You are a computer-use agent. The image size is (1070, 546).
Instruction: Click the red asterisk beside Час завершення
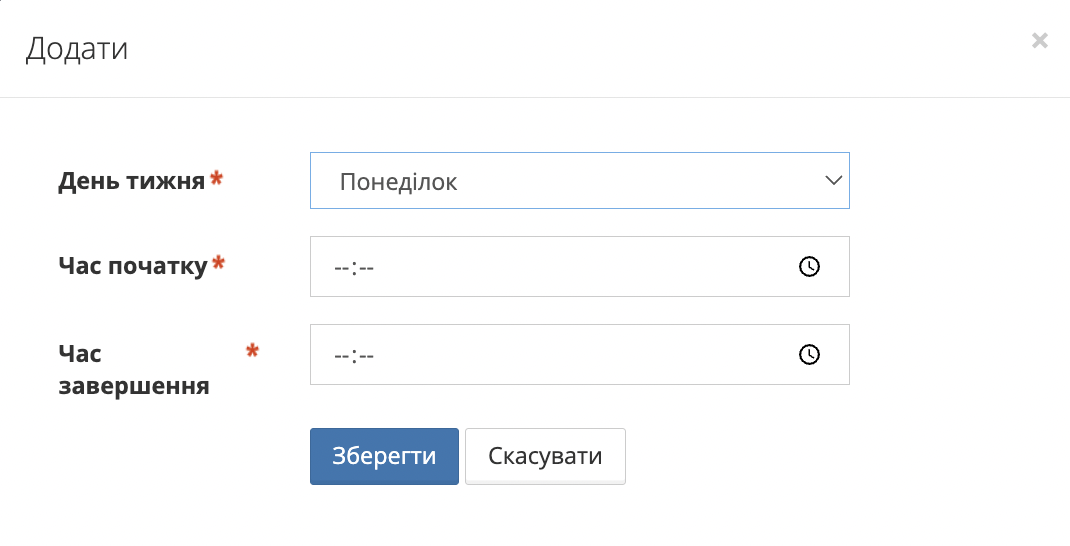(252, 351)
